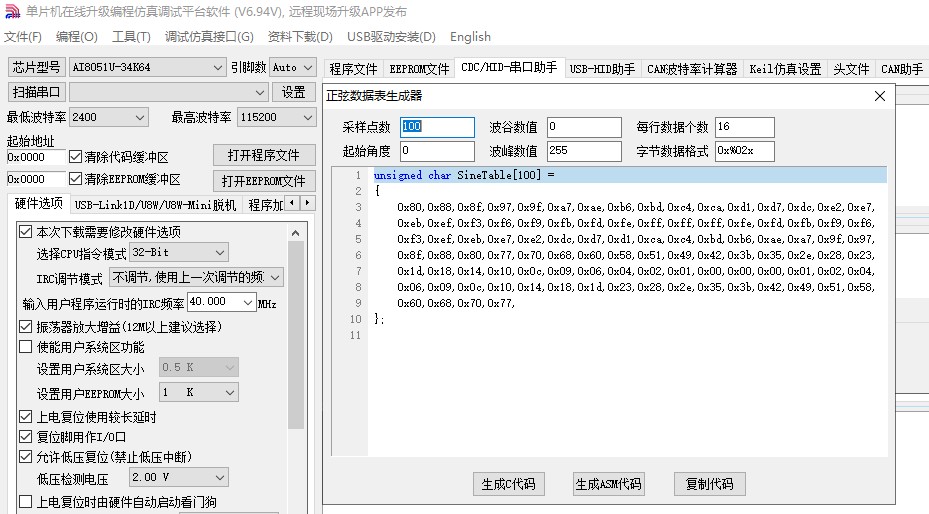Click the hardware options vertical scrollbar
Viewport: 929px width, 514px height.
coord(295,335)
